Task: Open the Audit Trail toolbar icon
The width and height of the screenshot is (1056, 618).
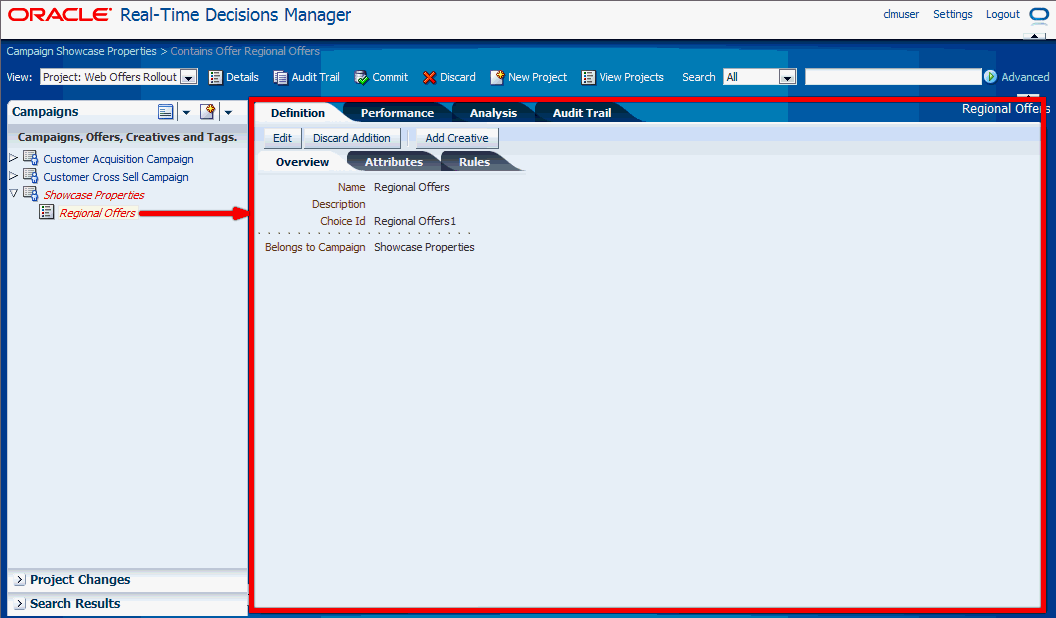Action: 280,77
